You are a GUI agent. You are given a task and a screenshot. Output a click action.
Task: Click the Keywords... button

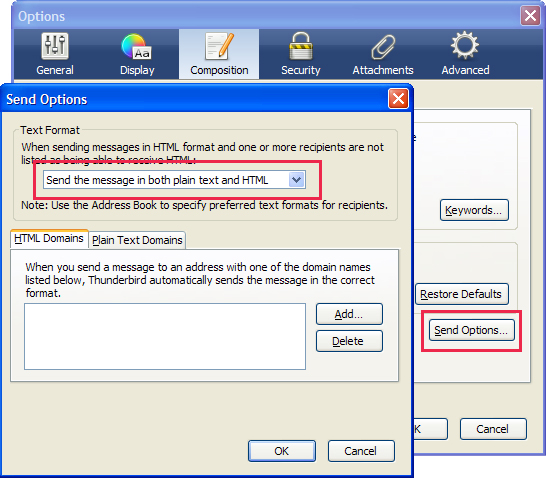(474, 210)
